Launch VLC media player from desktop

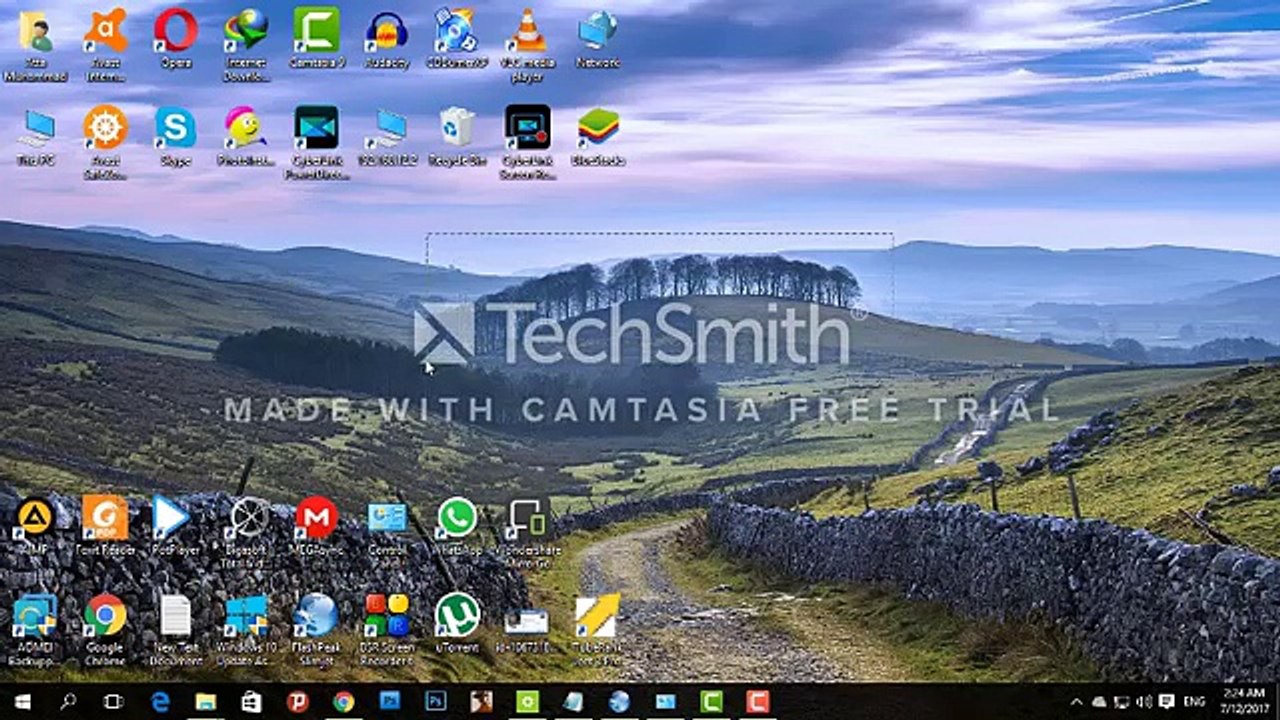[527, 43]
